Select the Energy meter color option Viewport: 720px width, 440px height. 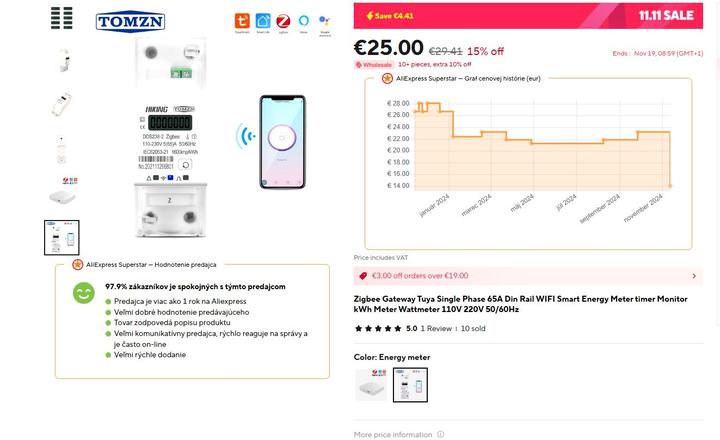(410, 385)
